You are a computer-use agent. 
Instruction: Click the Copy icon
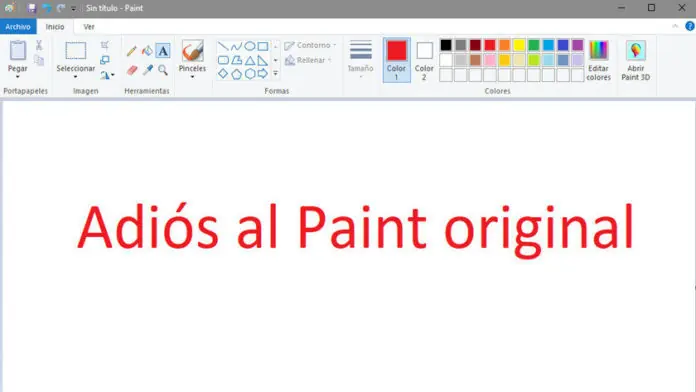(x=39, y=60)
